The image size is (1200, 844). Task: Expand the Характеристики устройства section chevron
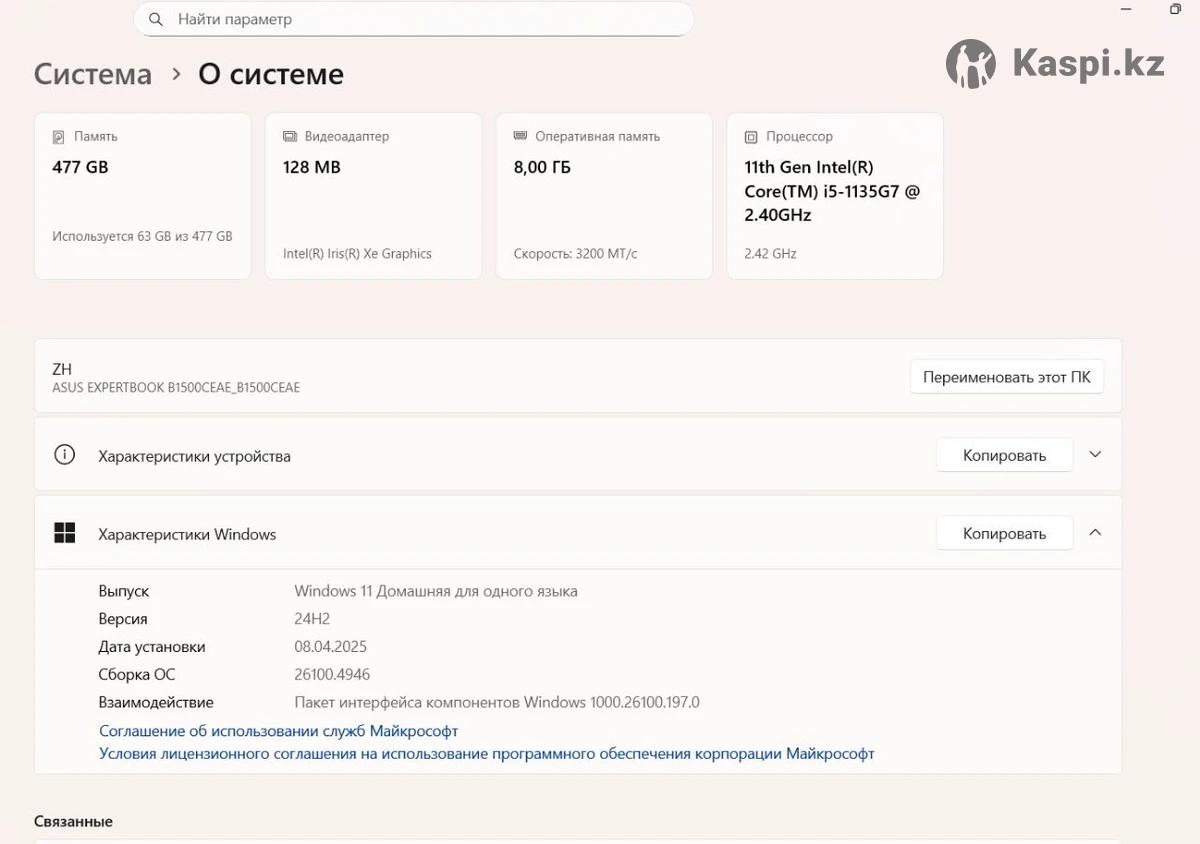point(1095,455)
